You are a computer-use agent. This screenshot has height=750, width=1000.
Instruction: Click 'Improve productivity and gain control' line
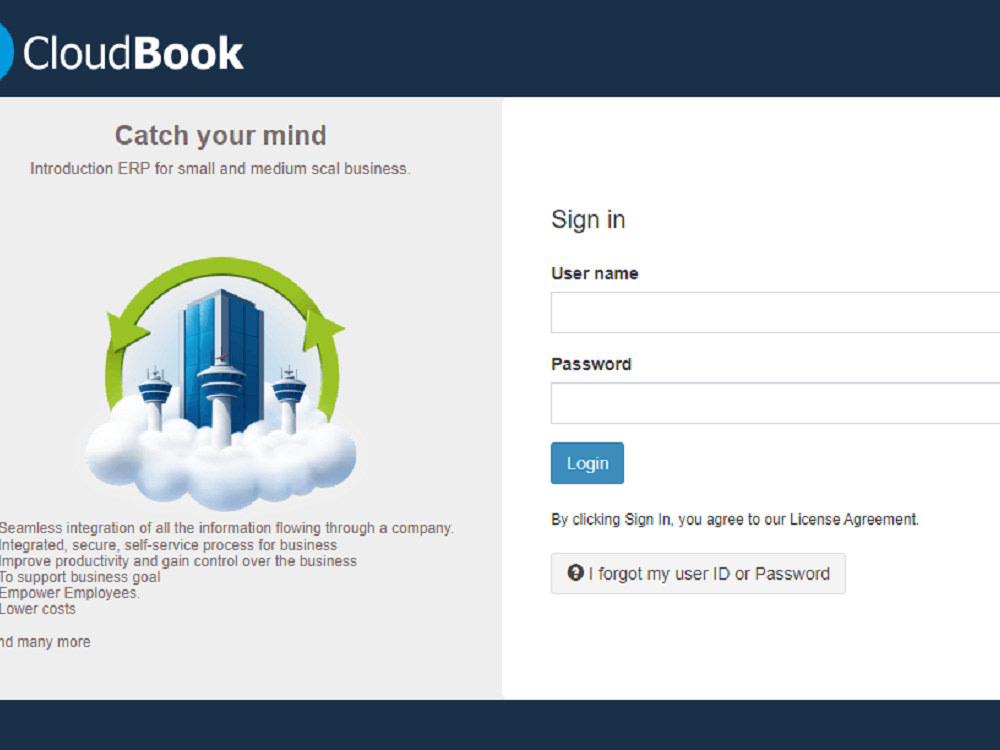pyautogui.click(x=178, y=561)
